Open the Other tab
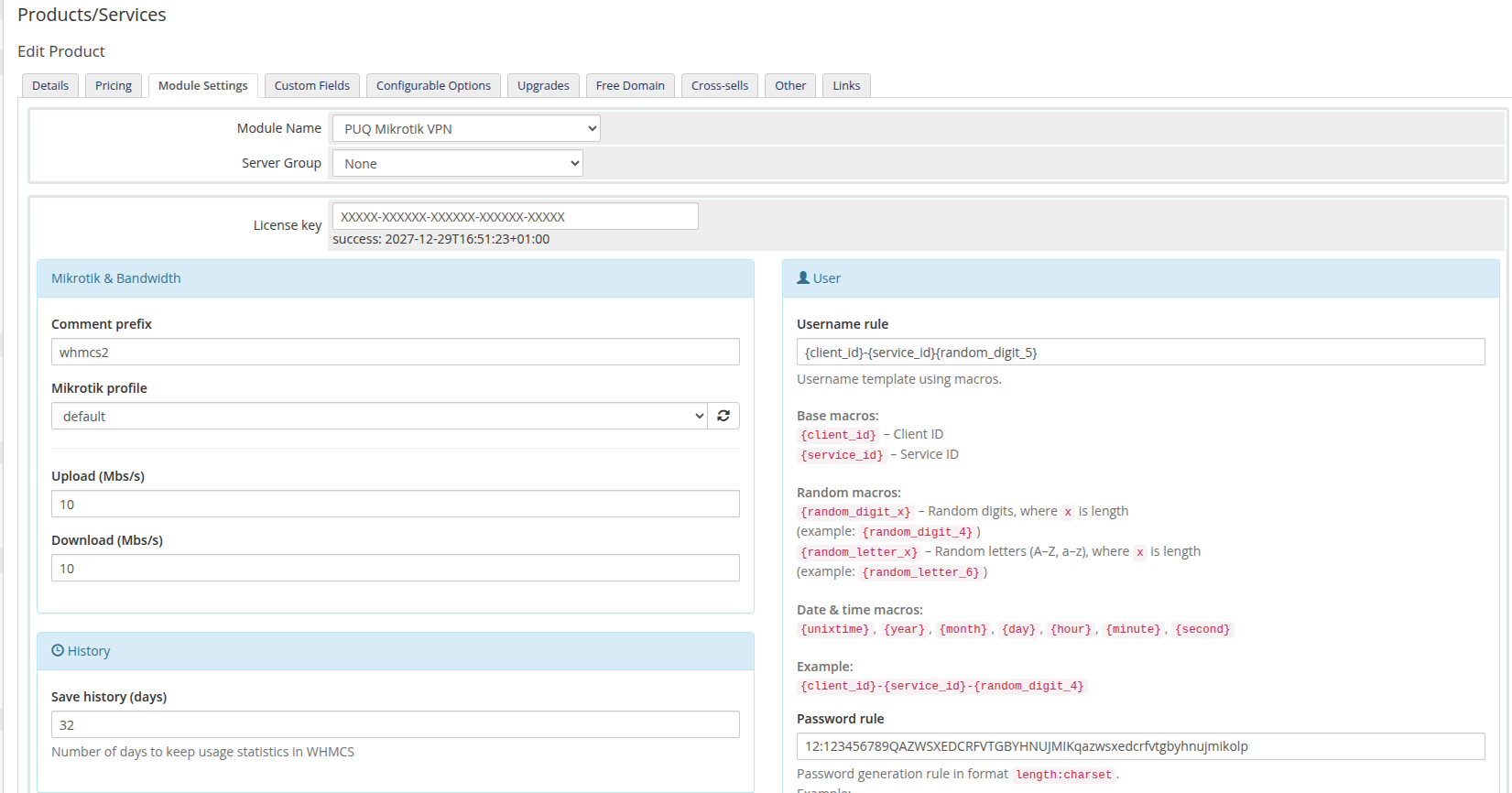Screen dimensions: 1512x793 (x=790, y=85)
